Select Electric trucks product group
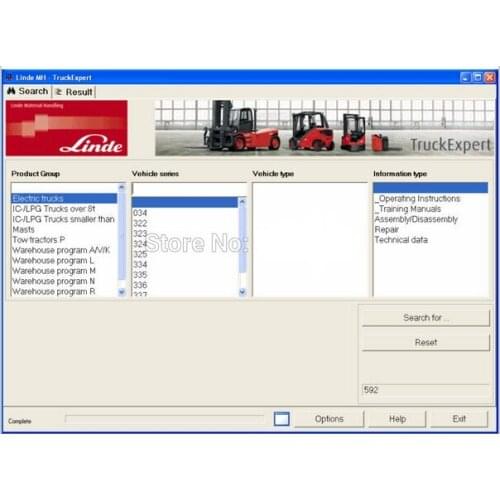This screenshot has height=500, width=500. 64,198
